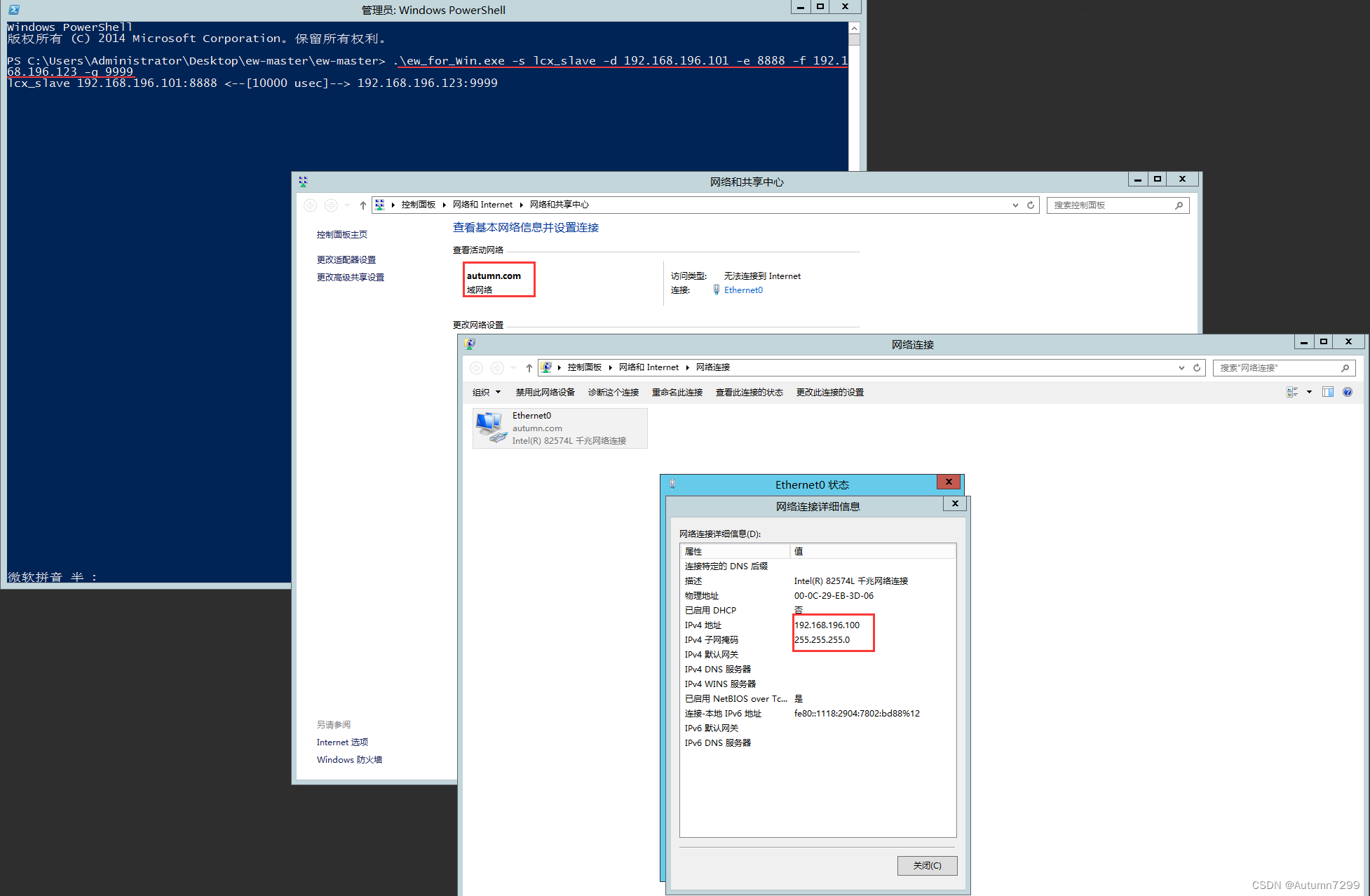Select the IPv4 地址 row in details list

(818, 625)
